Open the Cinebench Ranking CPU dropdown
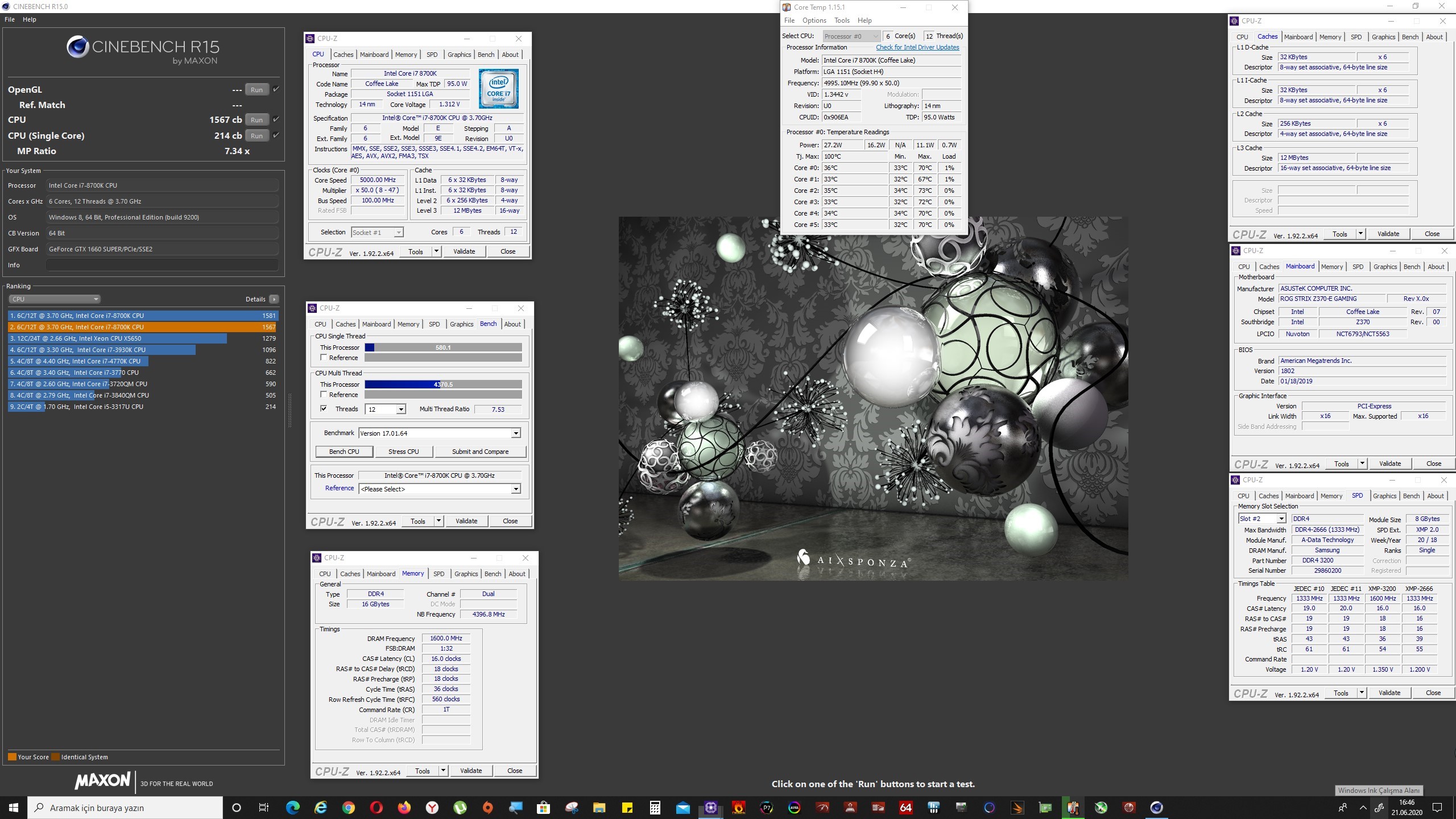The height and width of the screenshot is (819, 1456). click(55, 299)
